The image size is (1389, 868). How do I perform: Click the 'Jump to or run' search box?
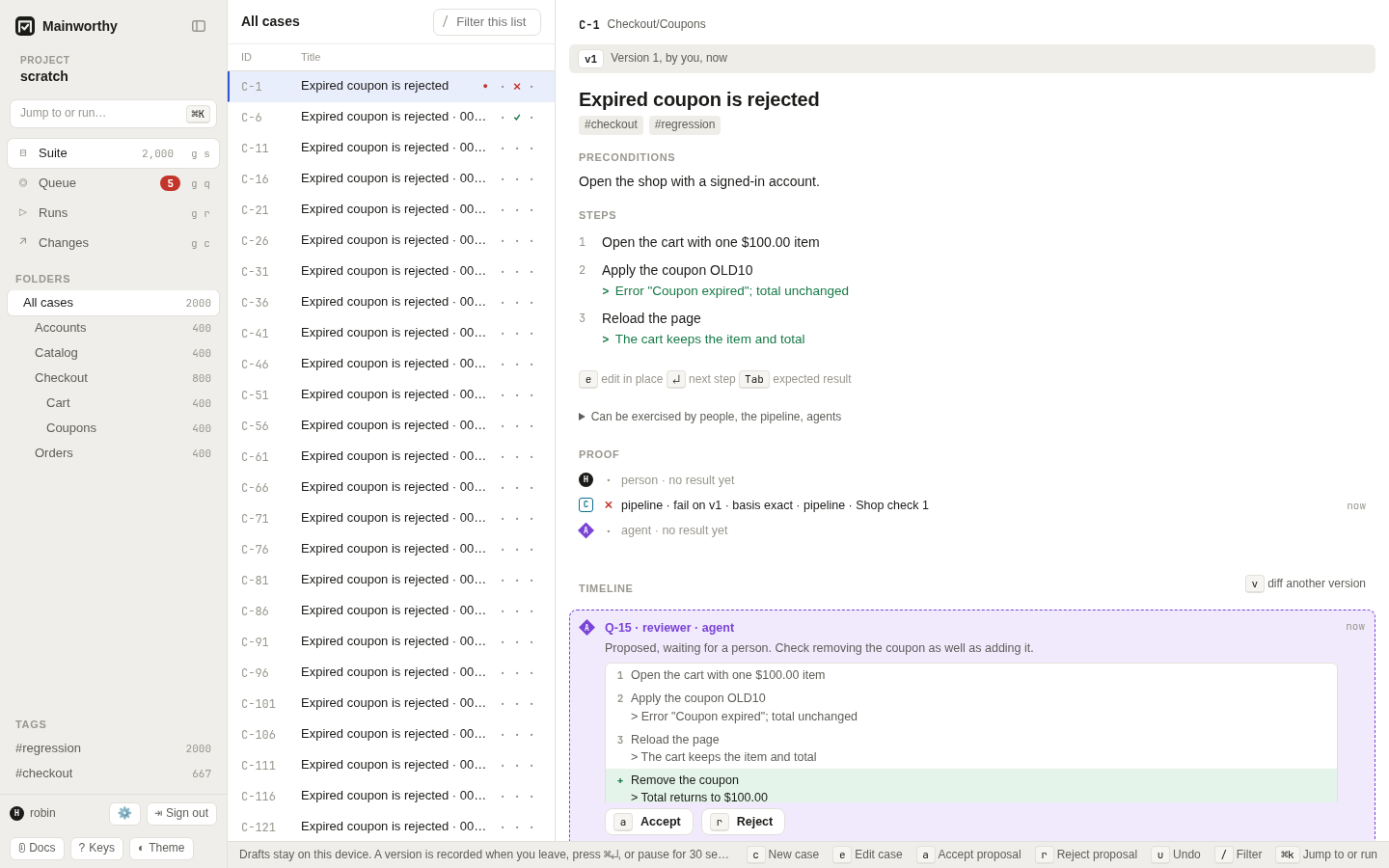114,114
